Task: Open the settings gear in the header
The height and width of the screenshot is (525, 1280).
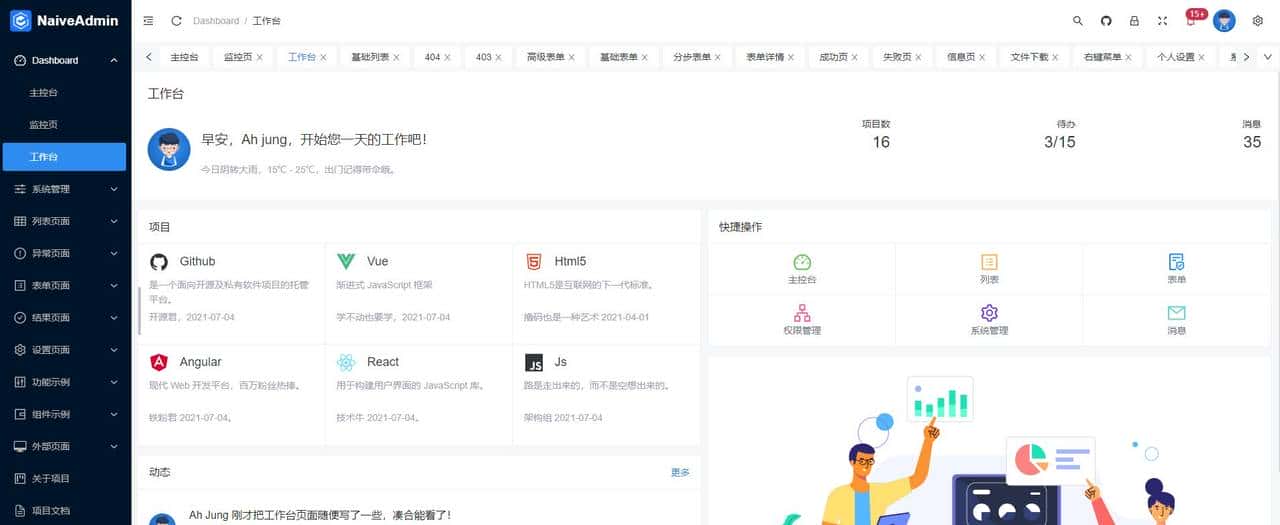Action: [1258, 20]
